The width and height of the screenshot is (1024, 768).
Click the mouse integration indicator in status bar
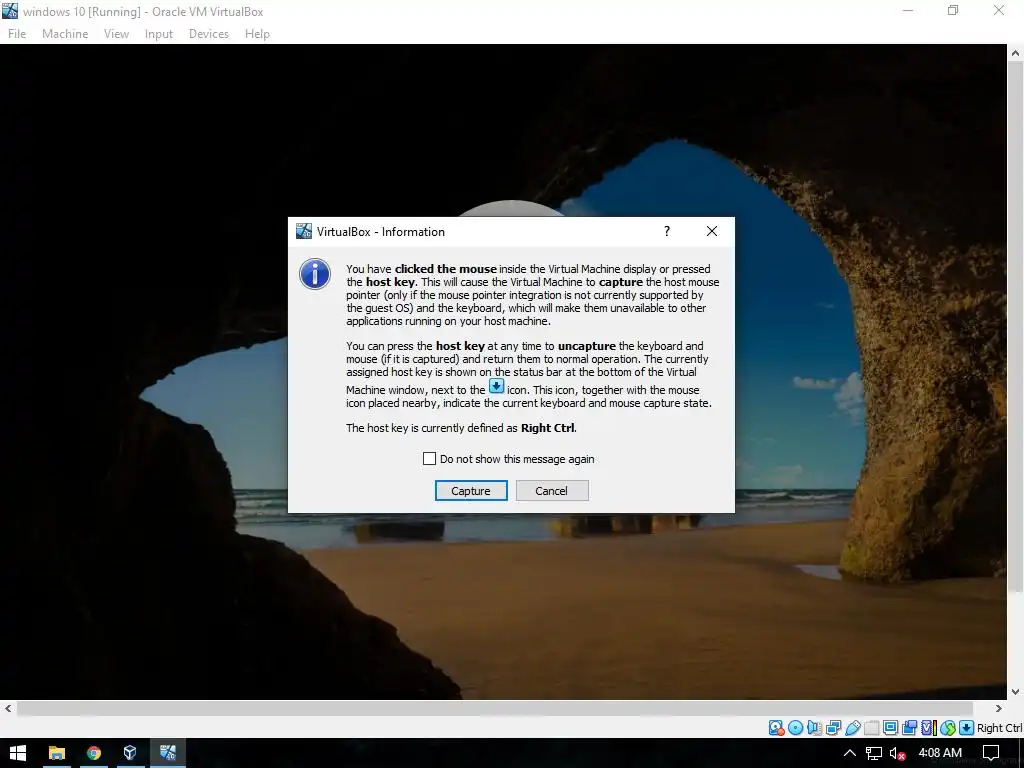pyautogui.click(x=948, y=728)
